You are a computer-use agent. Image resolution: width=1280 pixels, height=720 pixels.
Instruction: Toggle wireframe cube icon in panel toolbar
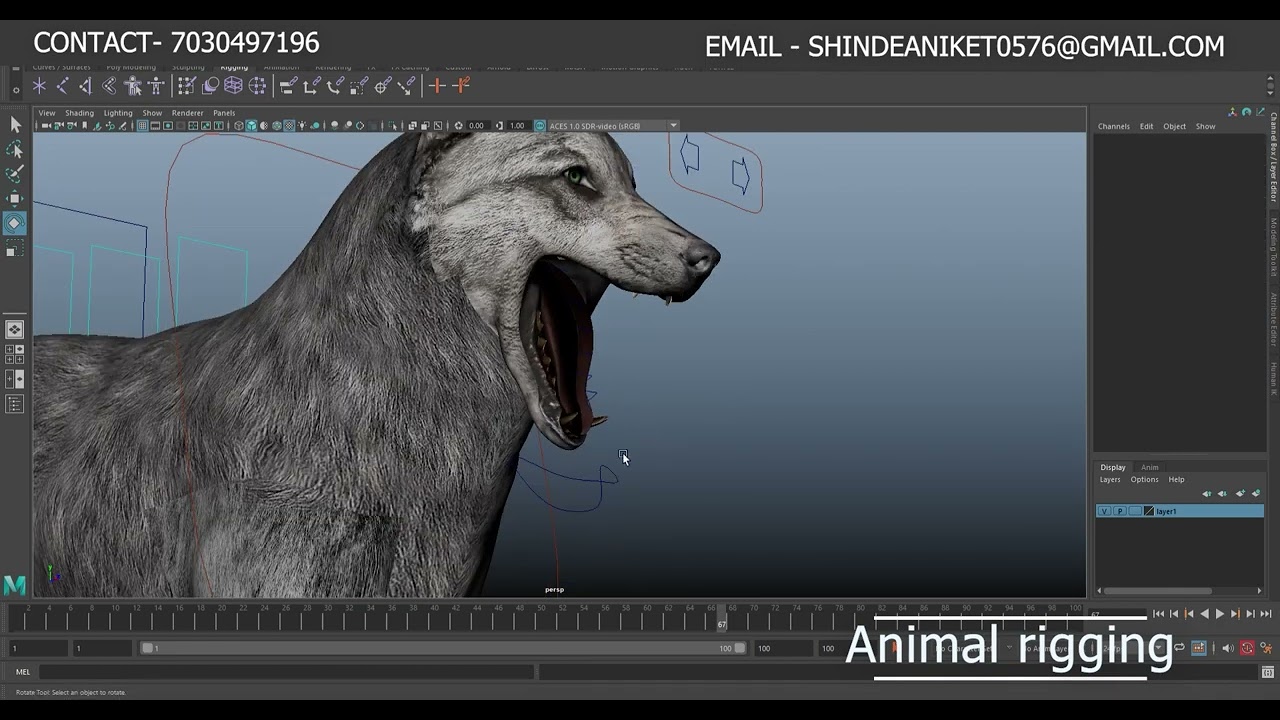[x=239, y=126]
